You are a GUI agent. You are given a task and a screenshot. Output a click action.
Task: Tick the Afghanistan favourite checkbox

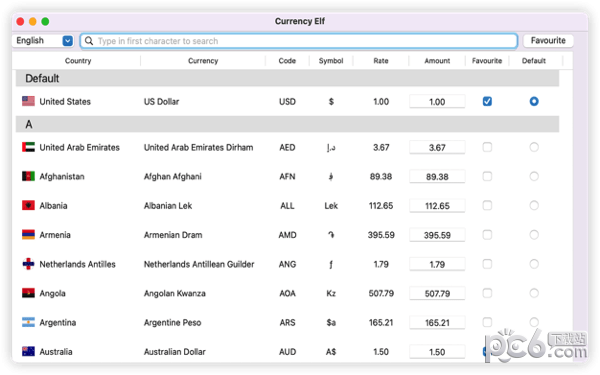(x=487, y=176)
